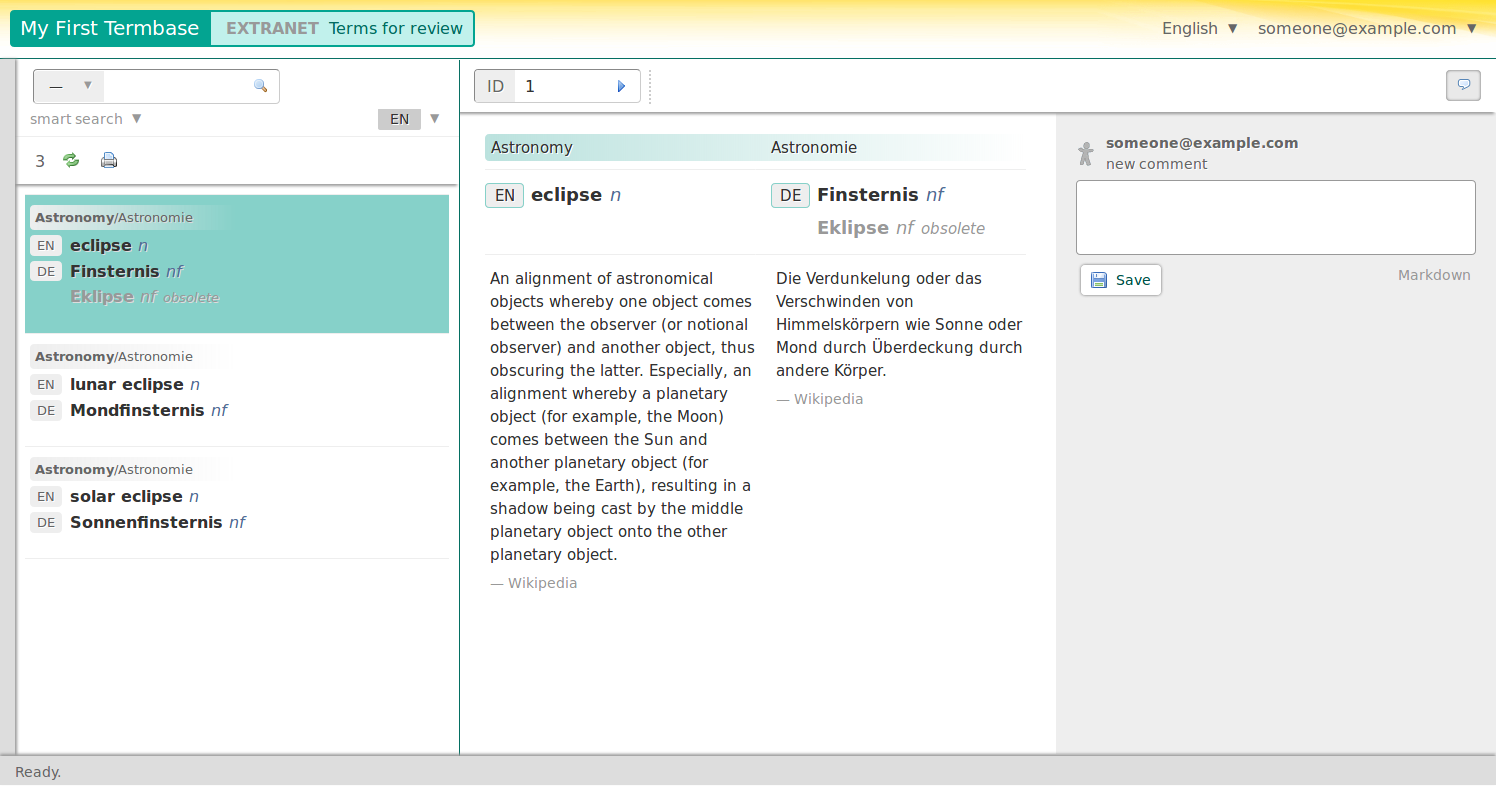Screen dimensions: 1496x786
Task: Toggle the EN language filter
Action: (399, 118)
